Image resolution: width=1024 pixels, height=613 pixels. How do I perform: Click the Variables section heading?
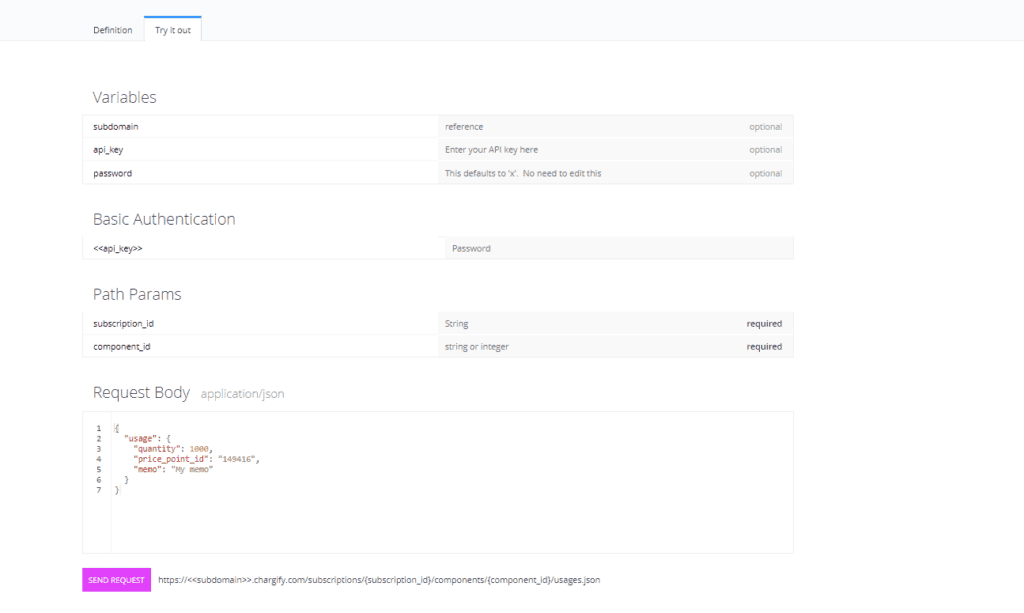click(x=124, y=97)
